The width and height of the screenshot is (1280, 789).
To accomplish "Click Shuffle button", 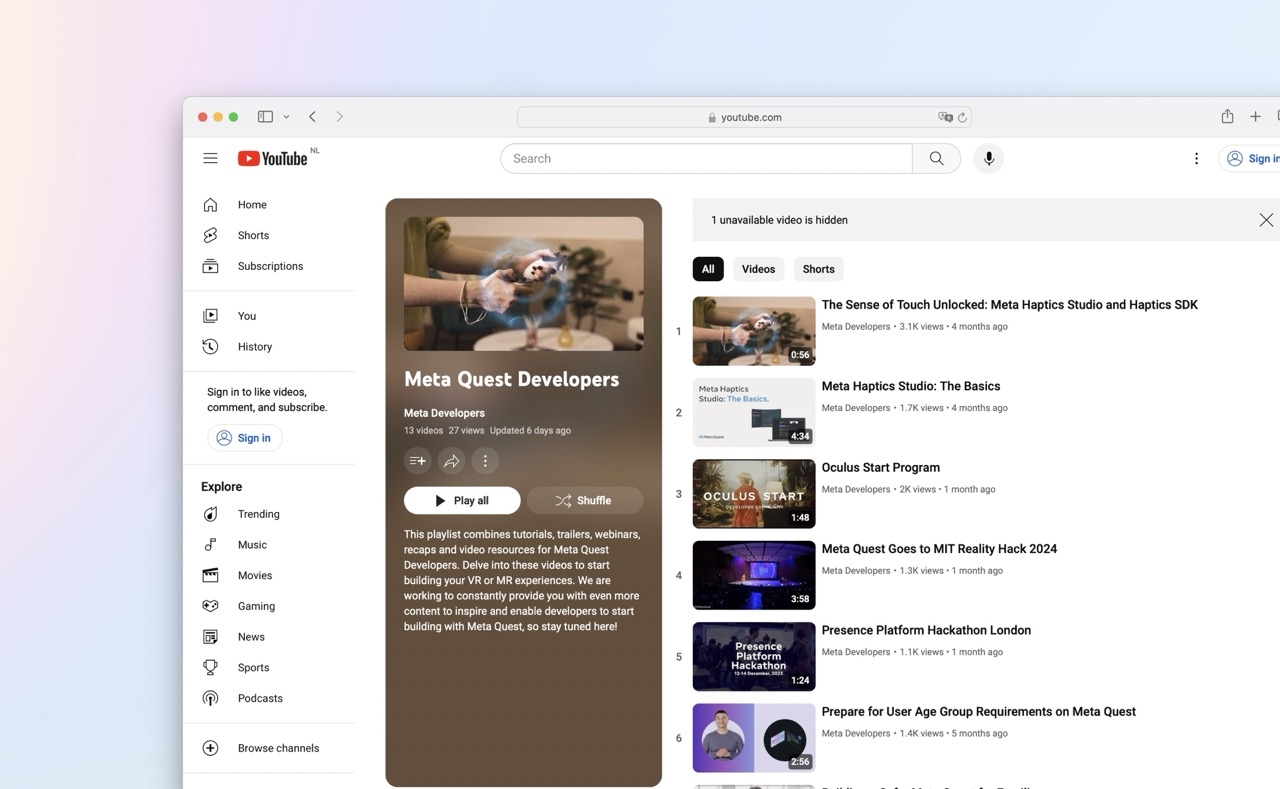I will tap(584, 500).
